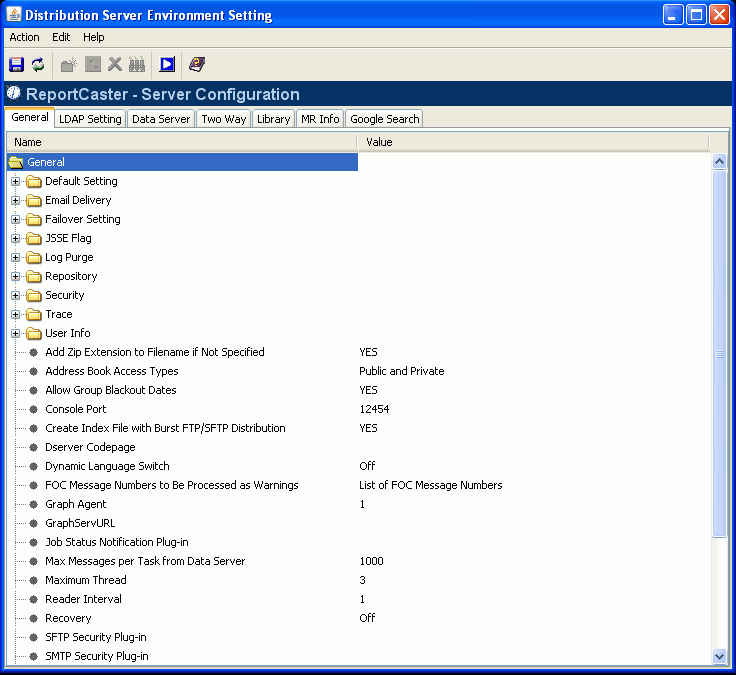This screenshot has width=736, height=675.
Task: Click the grayed factory towers icon
Action: tap(137, 64)
